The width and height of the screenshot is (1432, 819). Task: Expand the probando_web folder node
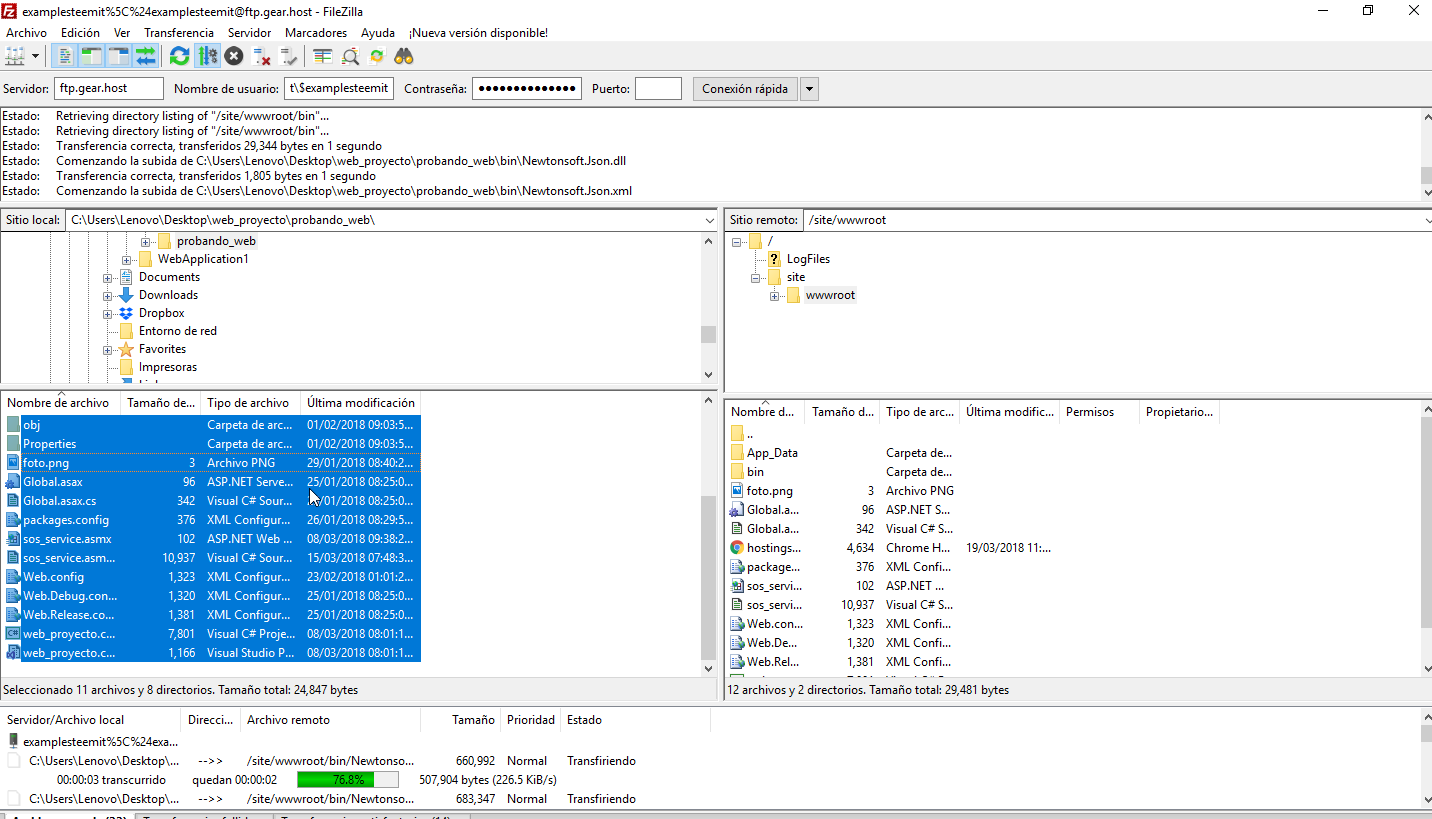(x=146, y=241)
